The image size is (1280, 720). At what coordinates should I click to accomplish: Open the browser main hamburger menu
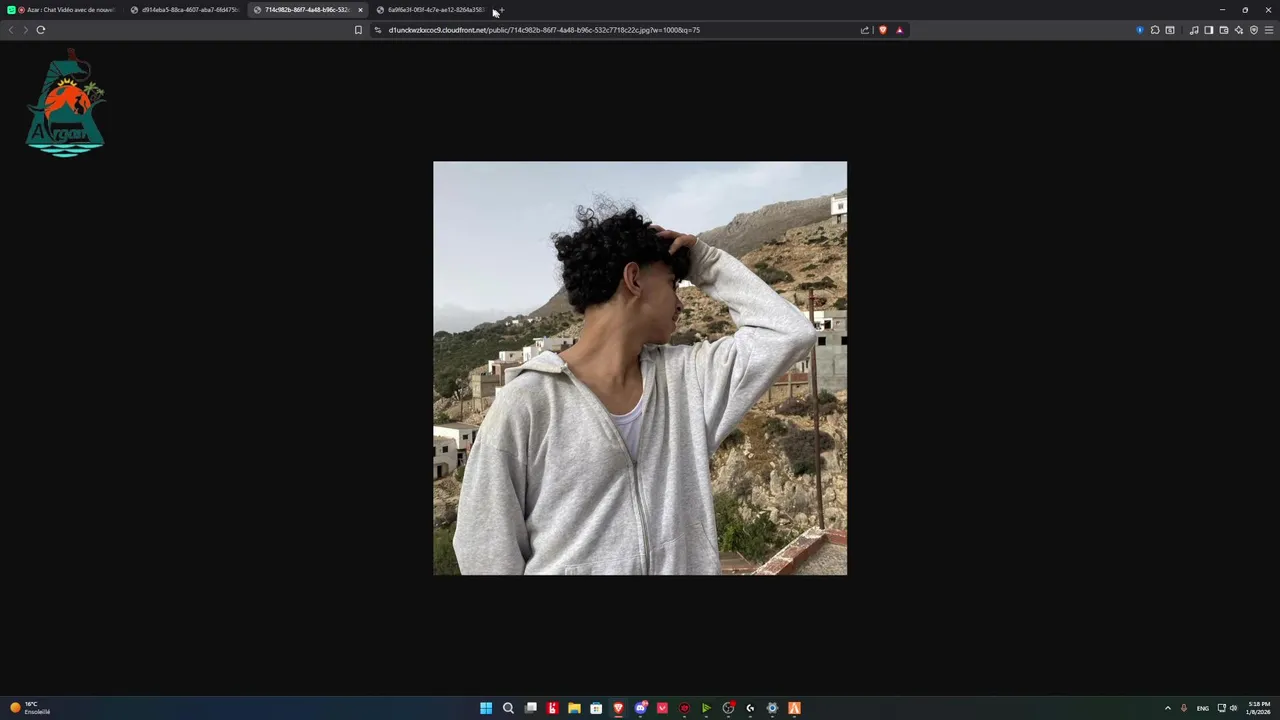coord(1269,30)
